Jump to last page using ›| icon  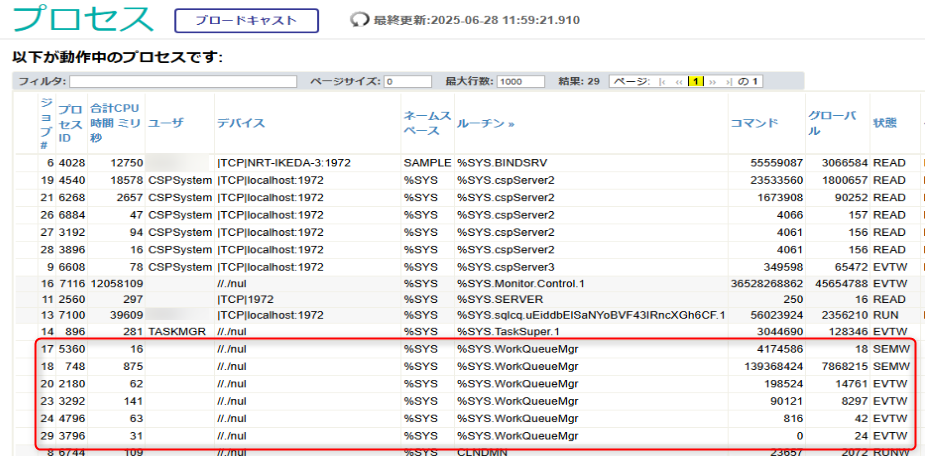(729, 82)
